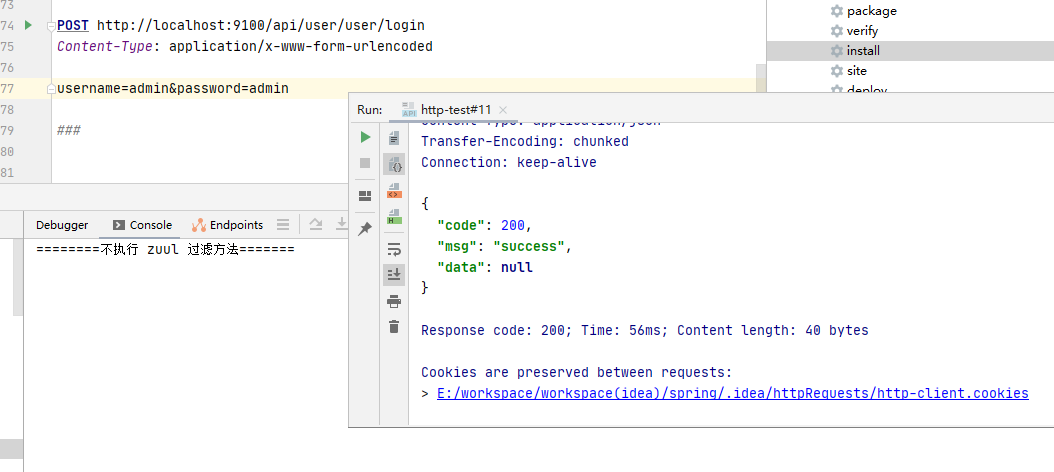This screenshot has height=472, width=1054.
Task: Clear all output with trash icon
Action: point(394,327)
